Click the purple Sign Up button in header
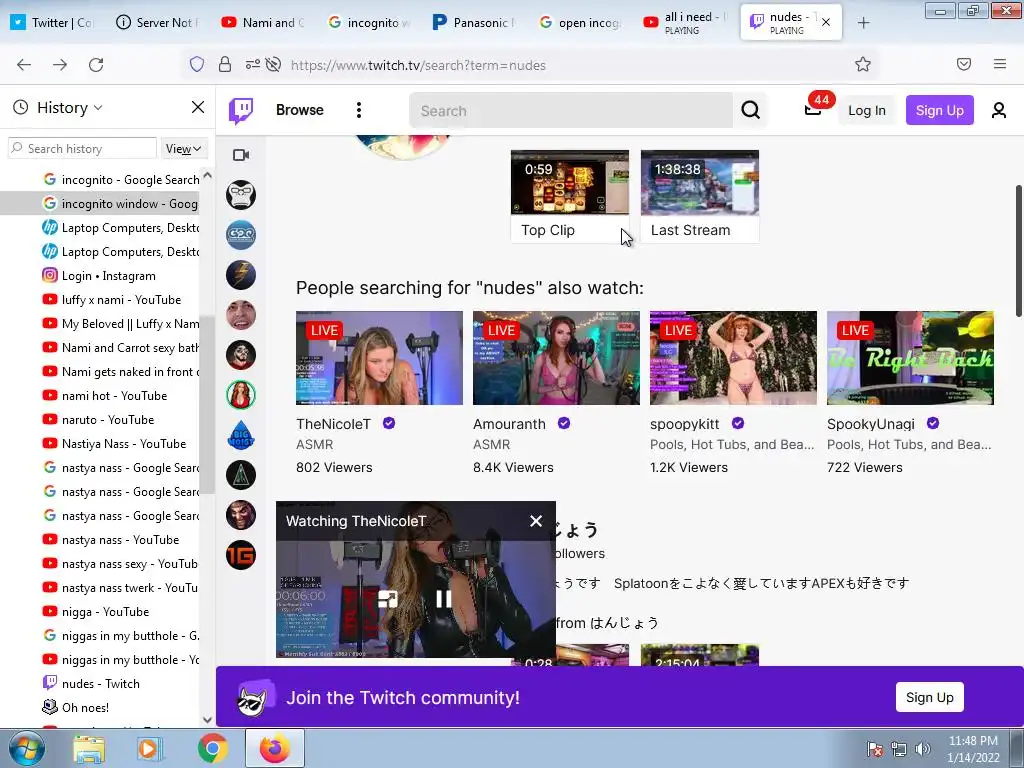 coord(939,110)
